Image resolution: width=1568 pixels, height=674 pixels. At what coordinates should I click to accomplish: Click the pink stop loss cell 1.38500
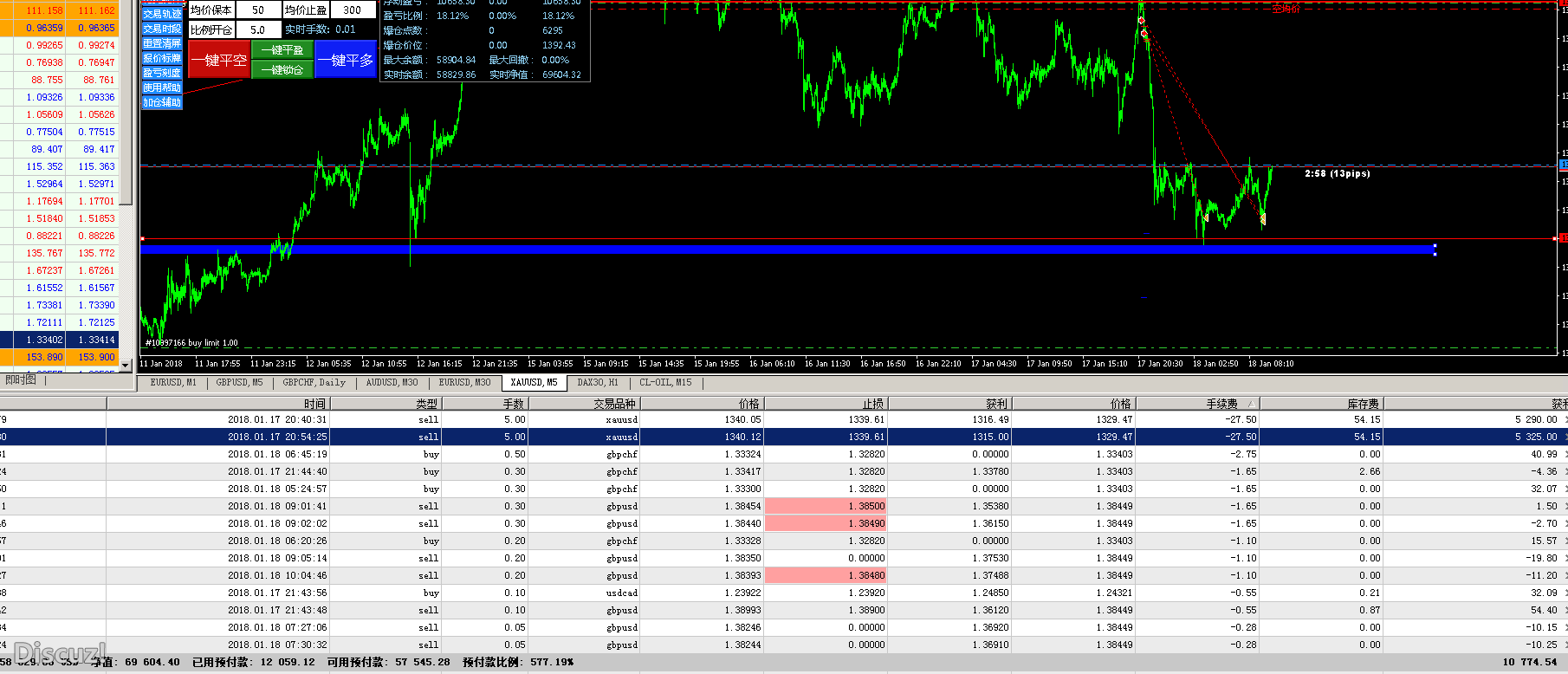(826, 506)
